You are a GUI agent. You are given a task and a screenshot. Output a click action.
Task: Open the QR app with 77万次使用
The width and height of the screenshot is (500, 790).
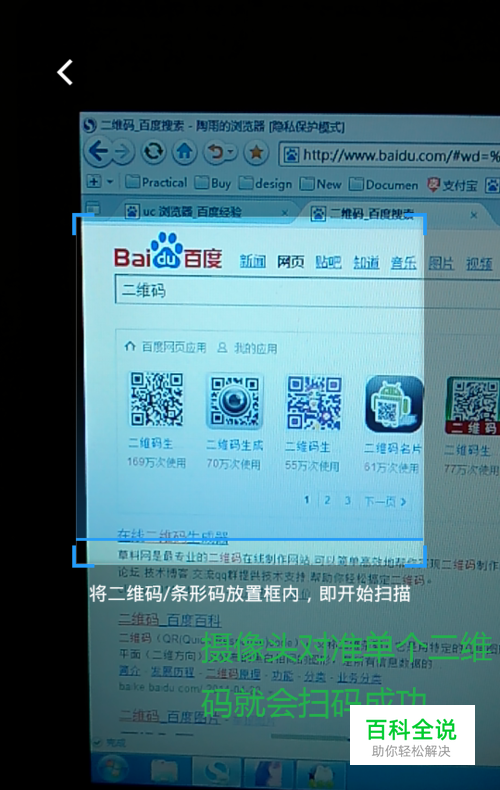coord(473,406)
